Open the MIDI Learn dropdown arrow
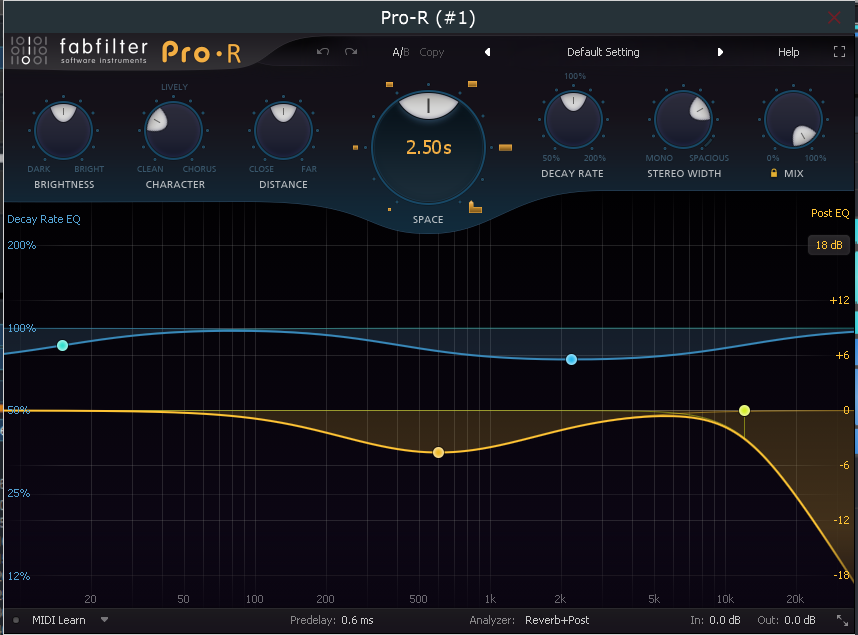858x635 pixels. 105,620
